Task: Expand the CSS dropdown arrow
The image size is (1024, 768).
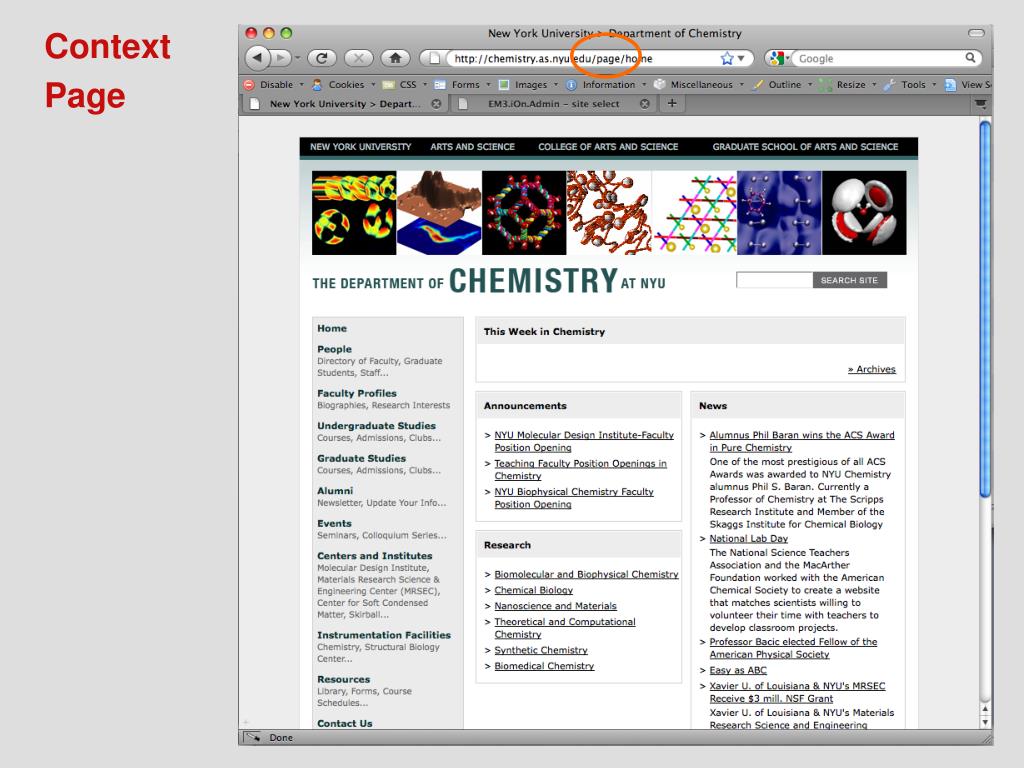Action: pos(425,84)
